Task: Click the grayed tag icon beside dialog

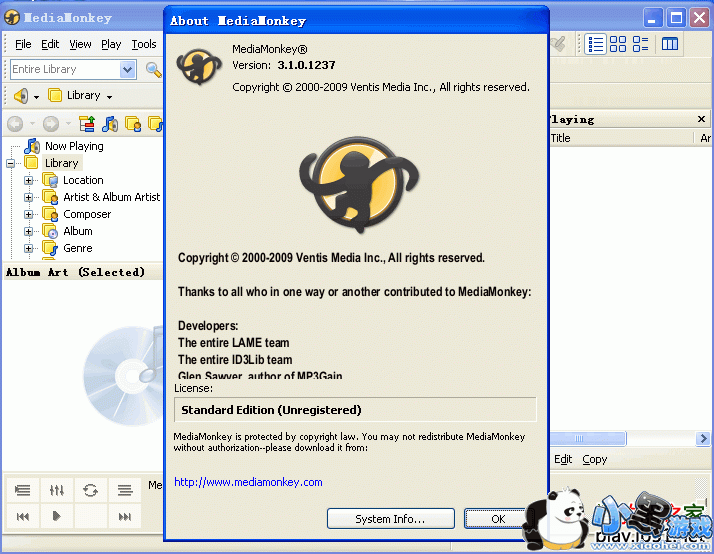Action: pos(558,44)
